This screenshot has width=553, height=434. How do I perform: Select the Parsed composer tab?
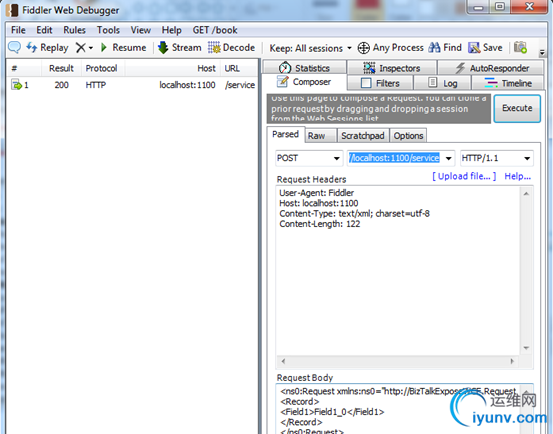(x=285, y=134)
